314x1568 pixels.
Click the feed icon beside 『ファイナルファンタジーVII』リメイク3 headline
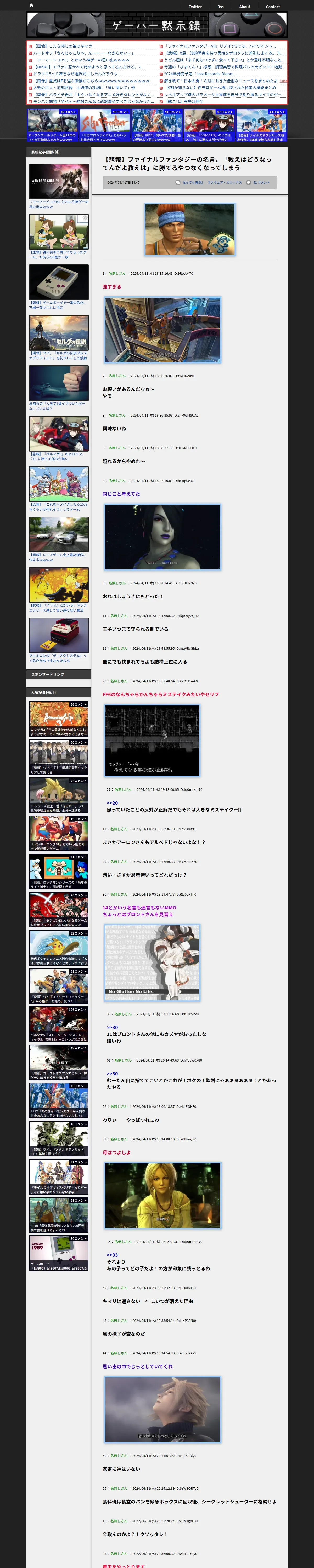(161, 46)
